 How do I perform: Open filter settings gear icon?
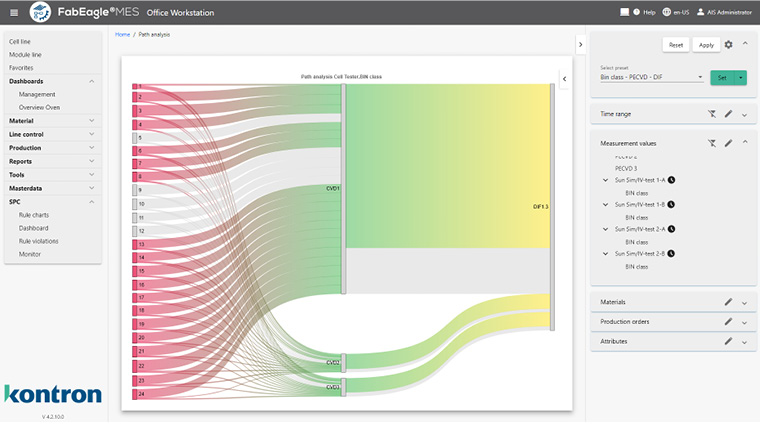pos(729,45)
